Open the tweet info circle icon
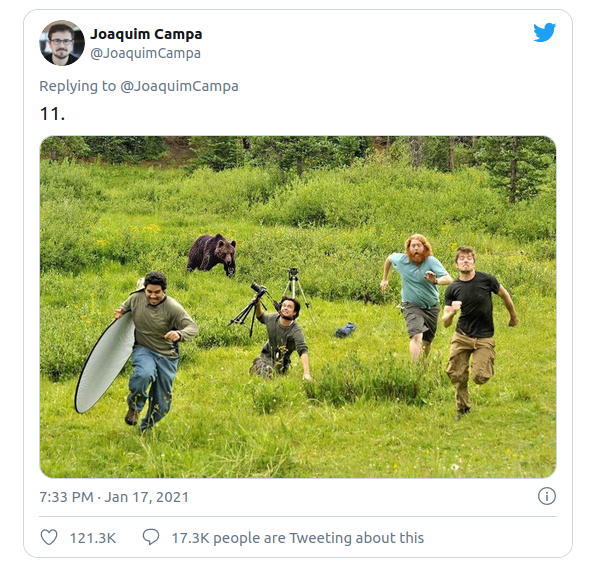This screenshot has width=589, height=573. tap(547, 496)
